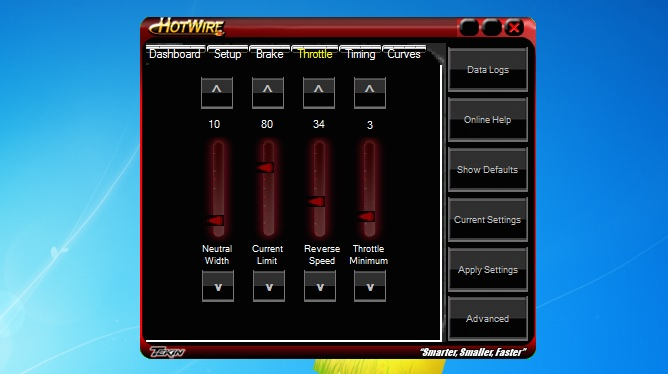Select the Curves tab
Image resolution: width=668 pixels, height=374 pixels.
click(404, 54)
